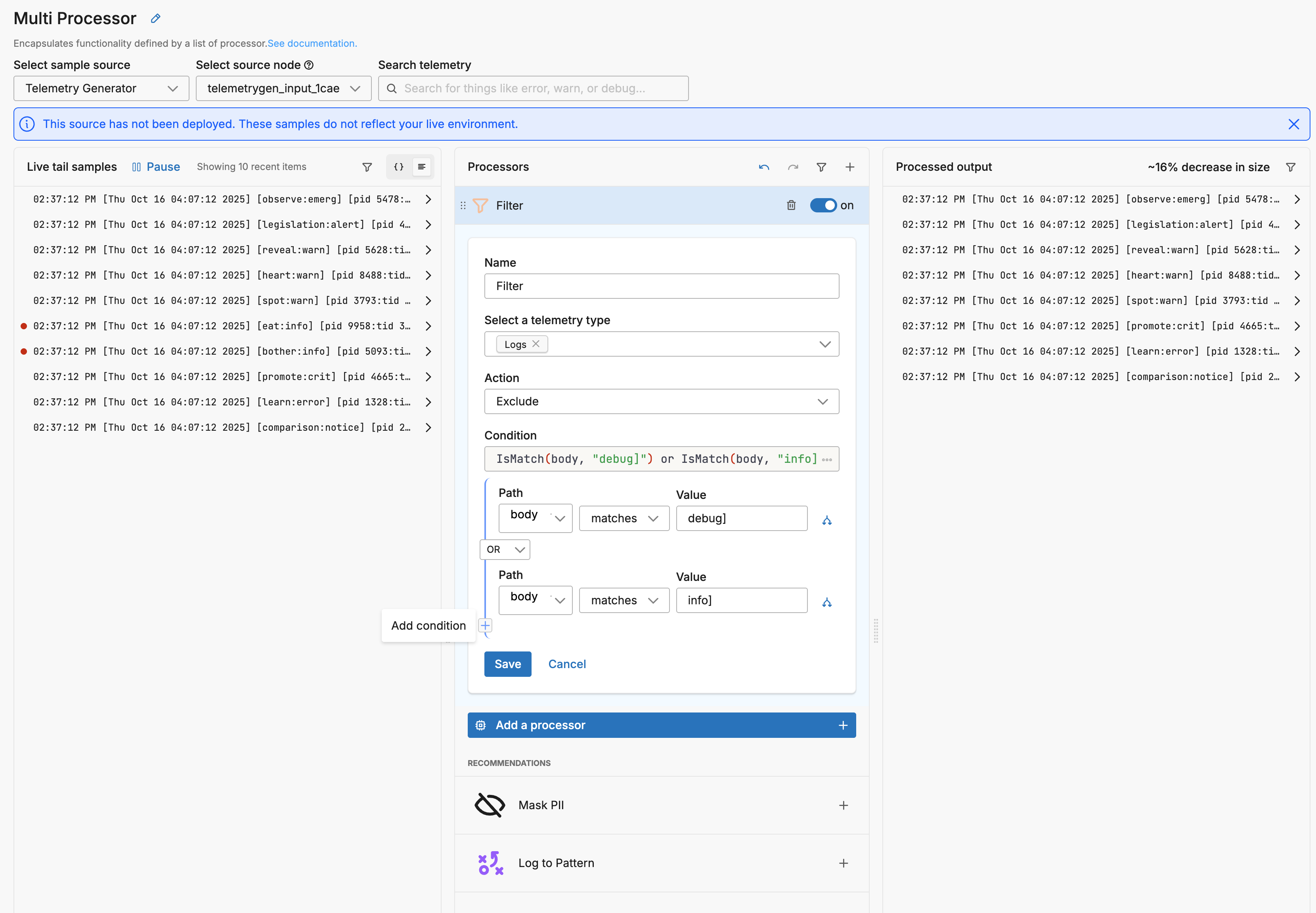Open the Action dropdown set to Exclude
The width and height of the screenshot is (1316, 913).
tap(661, 401)
